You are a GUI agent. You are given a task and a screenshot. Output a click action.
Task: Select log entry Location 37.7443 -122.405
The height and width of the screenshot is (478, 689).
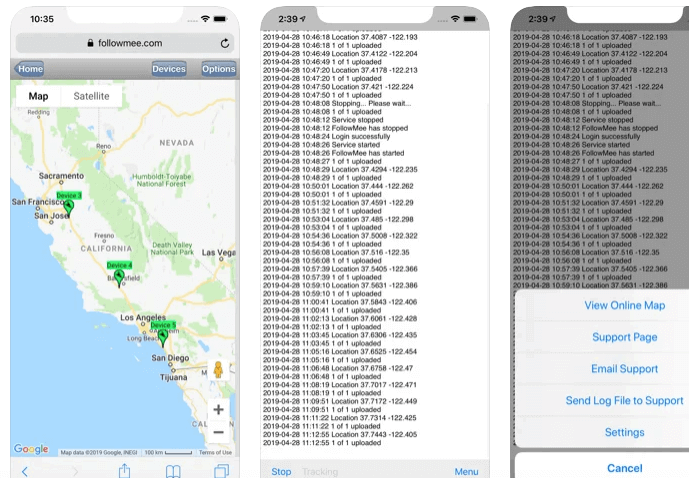[x=340, y=435]
